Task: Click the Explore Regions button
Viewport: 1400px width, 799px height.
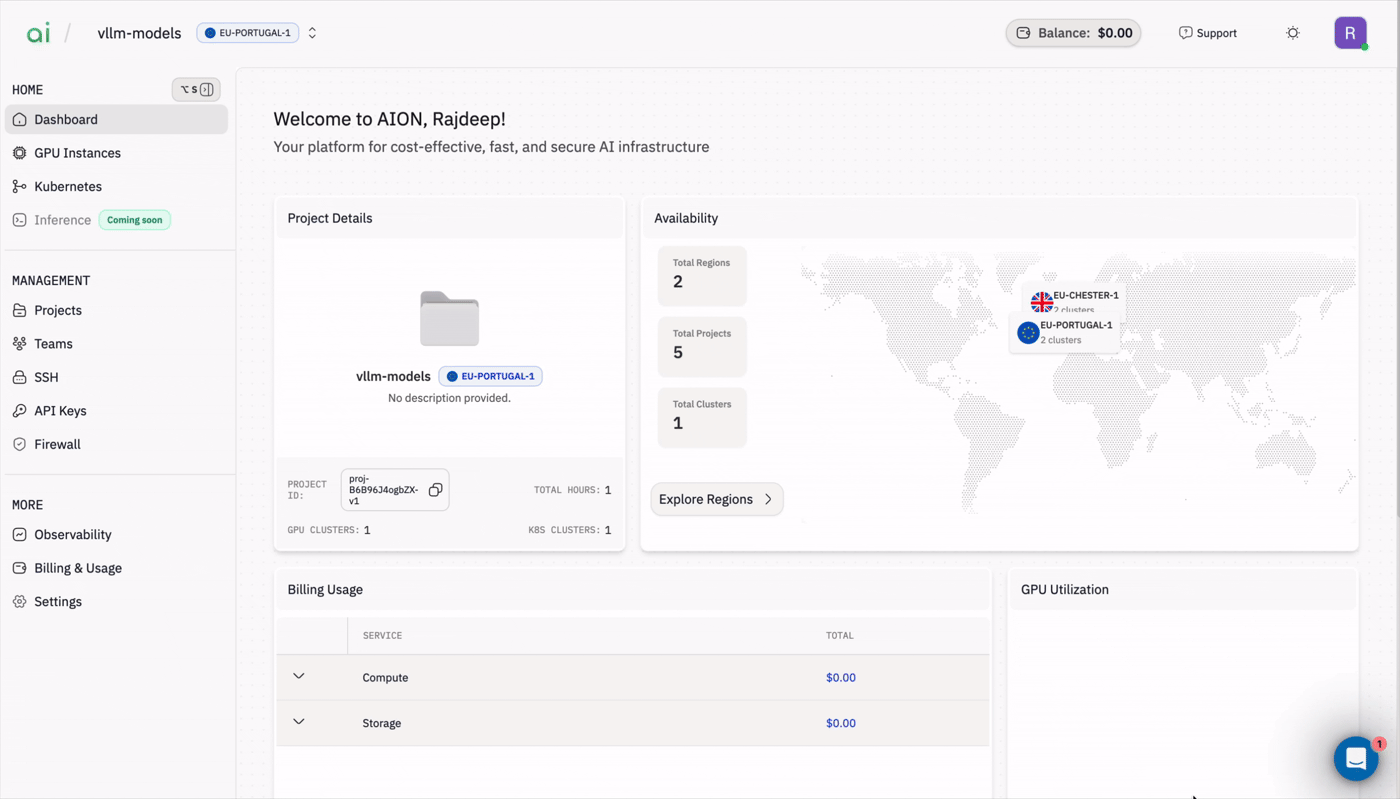Action: (716, 499)
